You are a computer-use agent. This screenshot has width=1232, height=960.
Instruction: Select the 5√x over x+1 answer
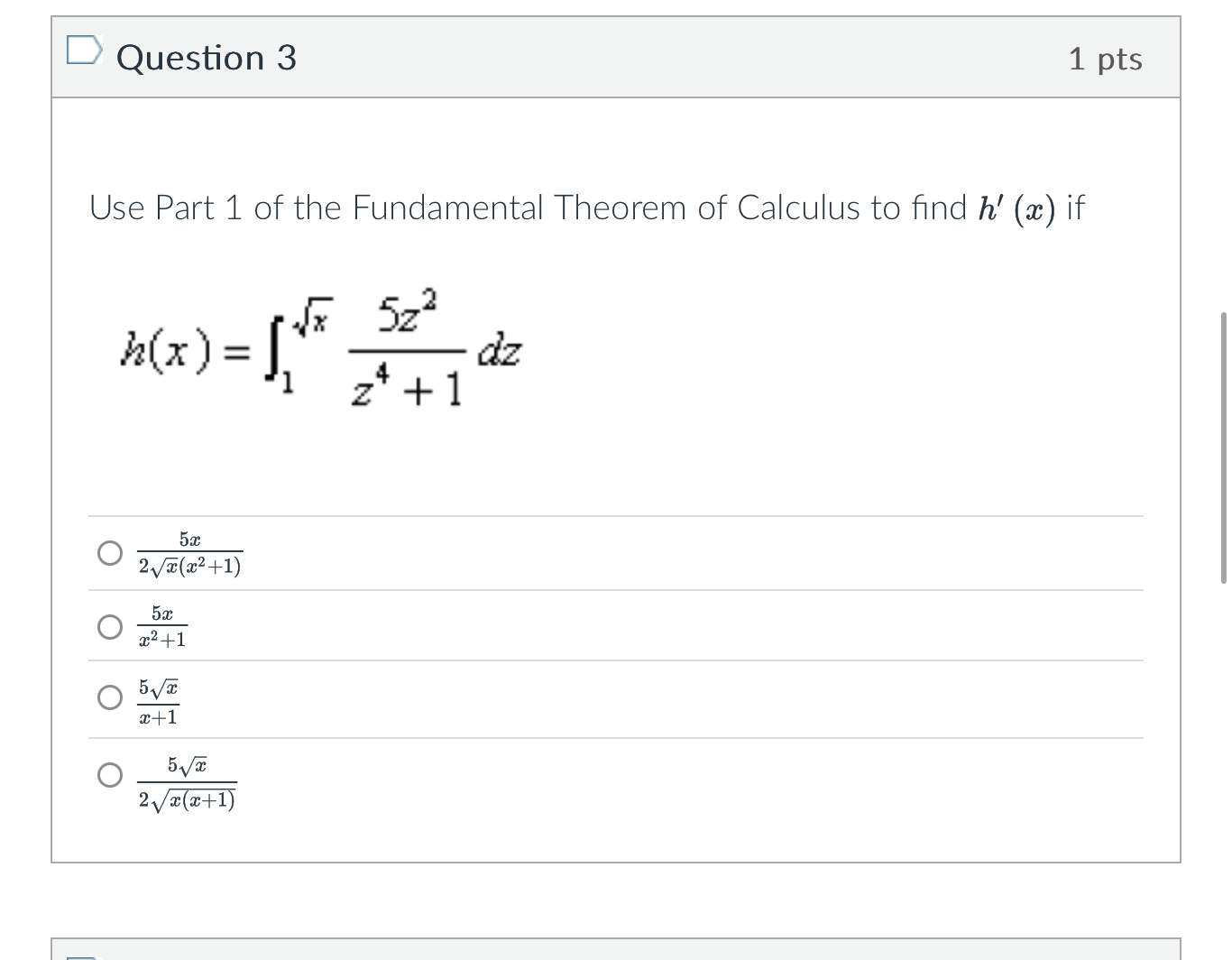(109, 696)
